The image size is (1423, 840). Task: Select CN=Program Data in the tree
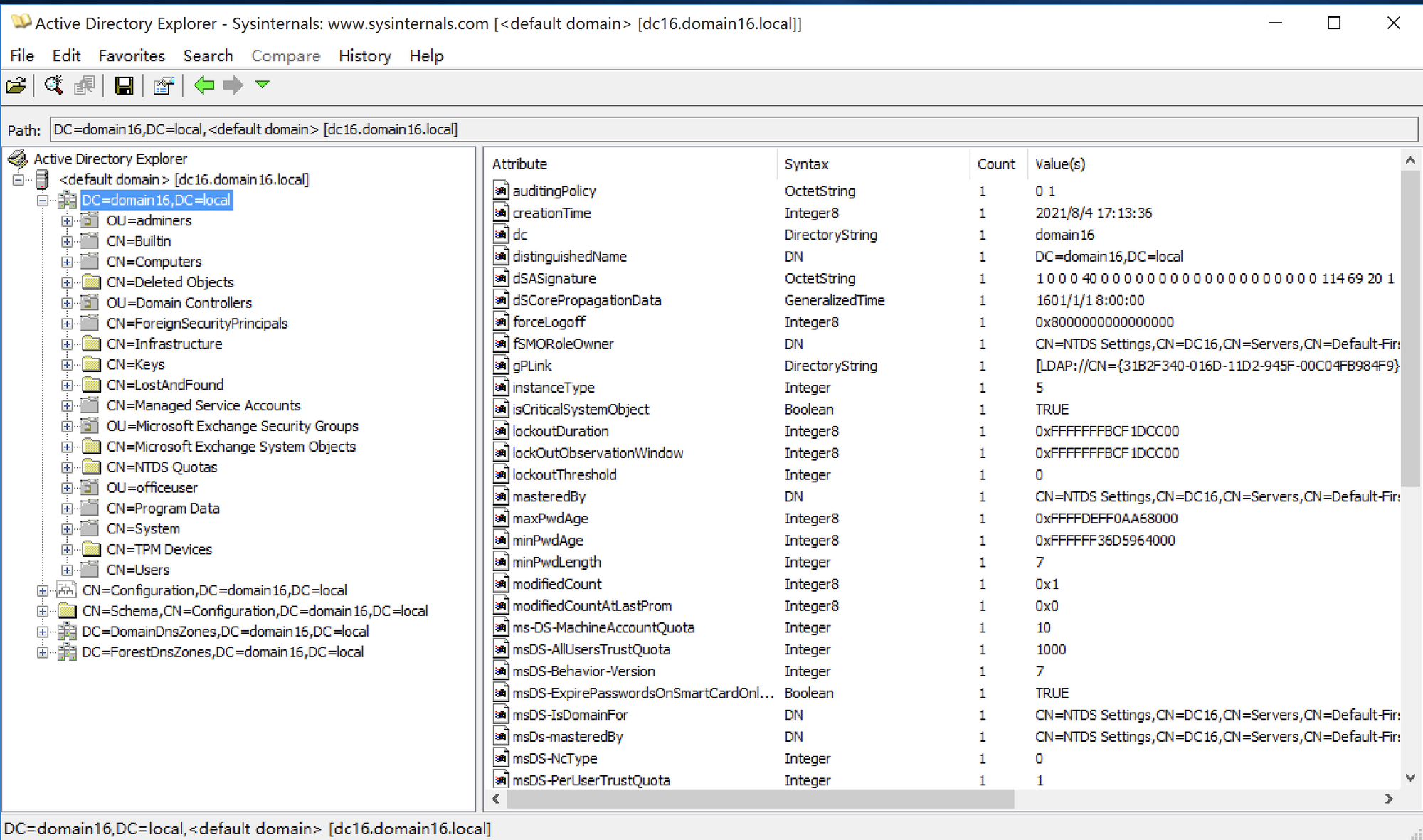pos(163,509)
